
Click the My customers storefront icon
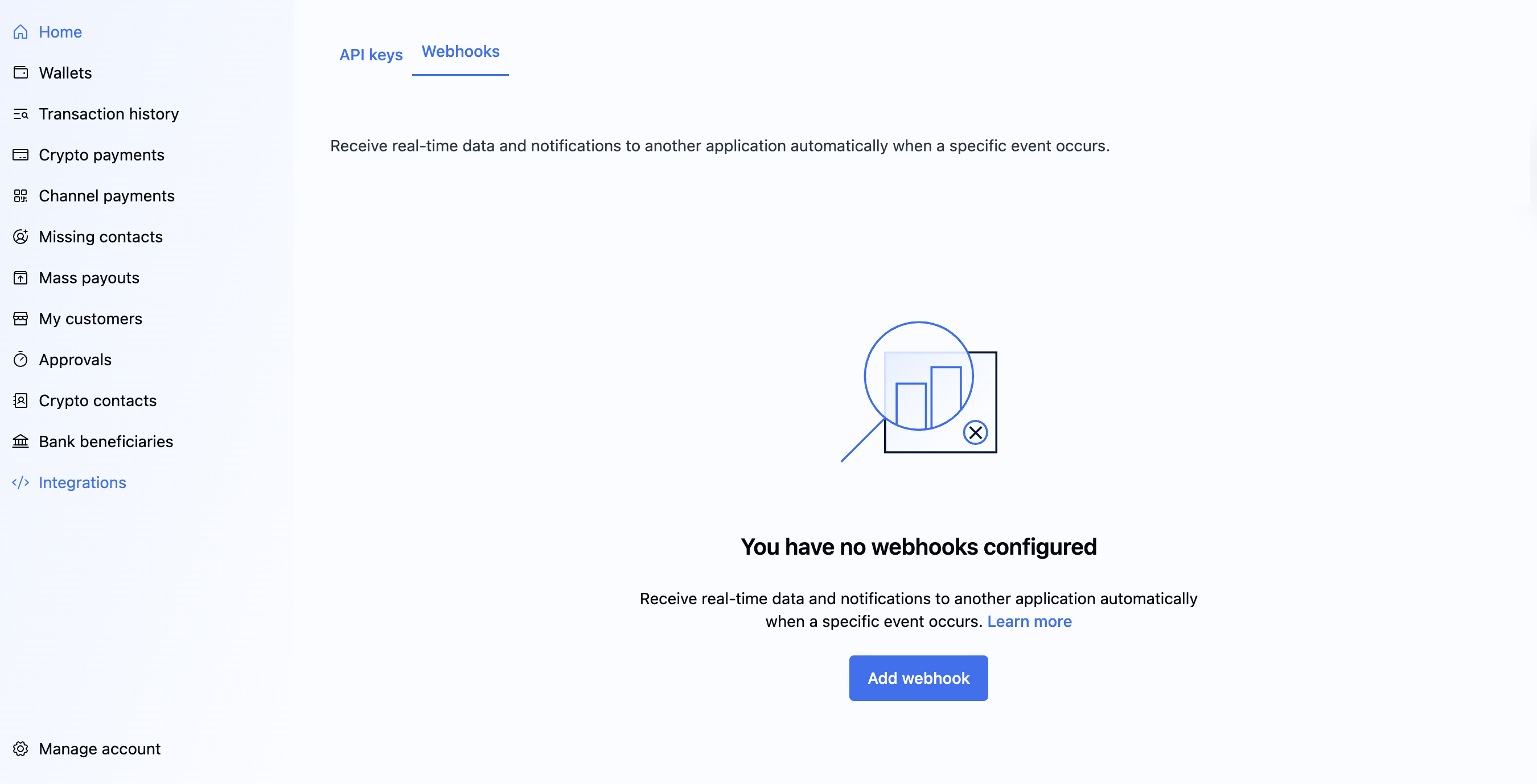tap(20, 319)
